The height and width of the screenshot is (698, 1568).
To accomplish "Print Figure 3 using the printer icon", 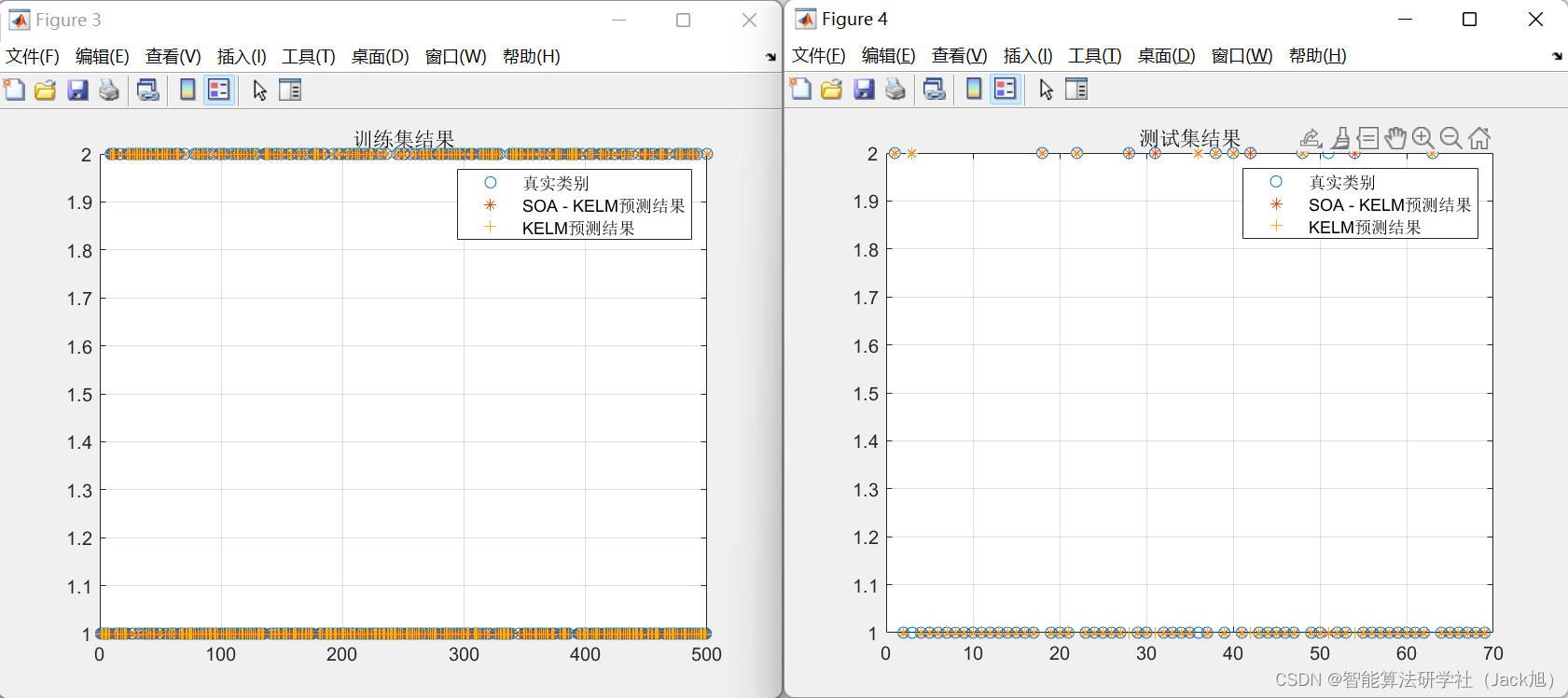I will point(109,90).
